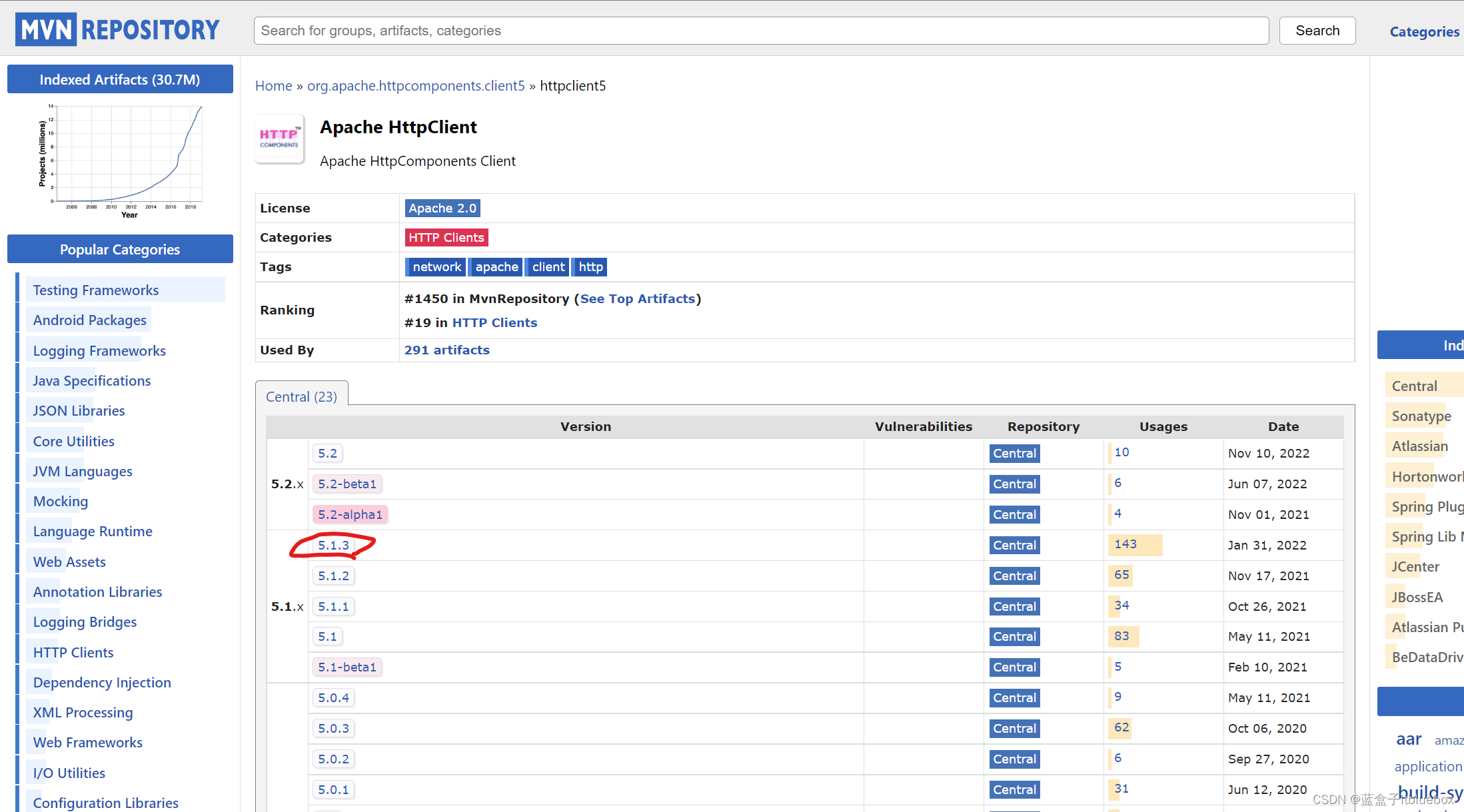Open version 5.1.2
The image size is (1464, 812).
point(333,576)
